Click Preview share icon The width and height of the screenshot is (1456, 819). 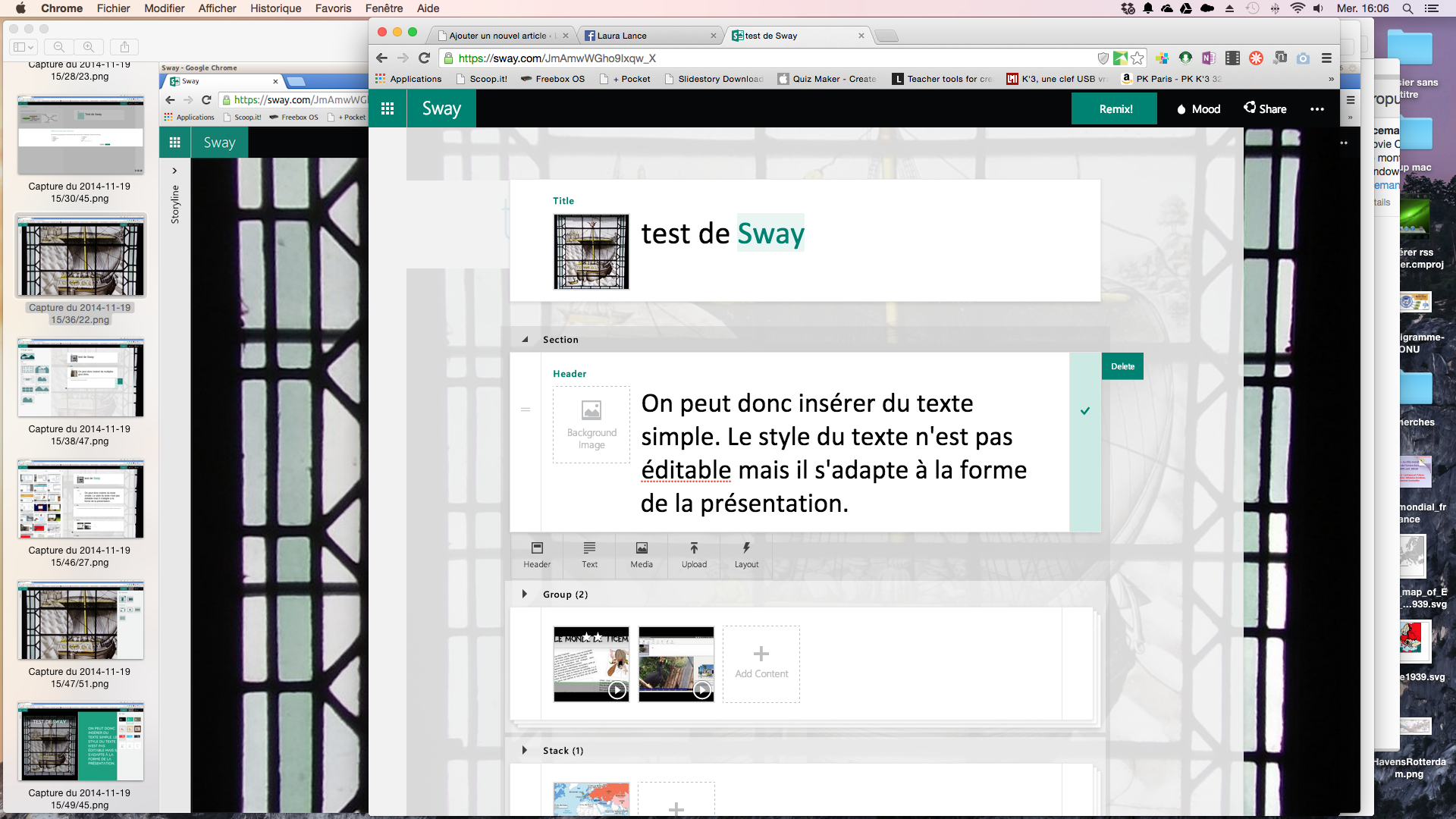[x=124, y=47]
